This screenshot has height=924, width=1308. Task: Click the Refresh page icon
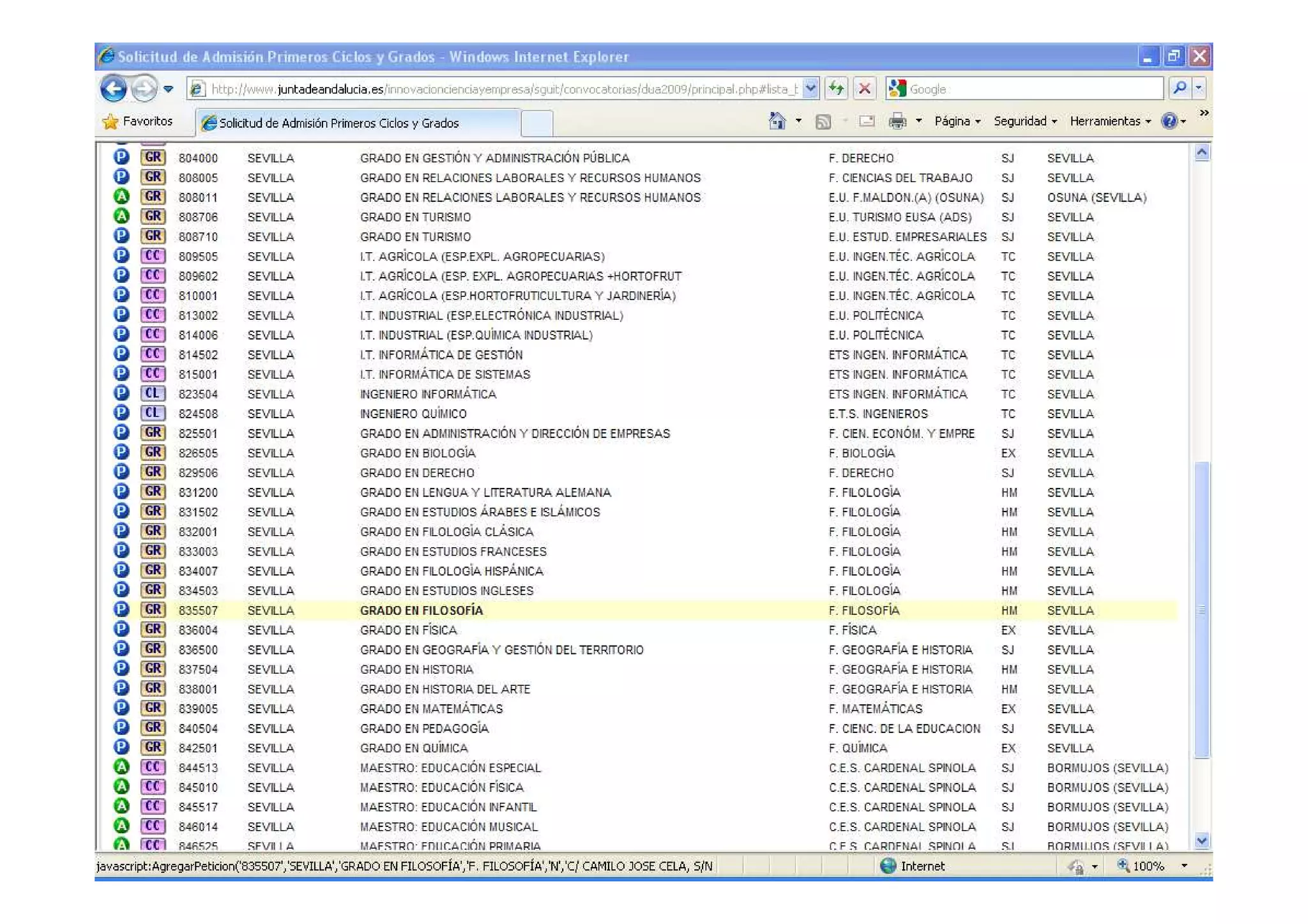point(836,89)
